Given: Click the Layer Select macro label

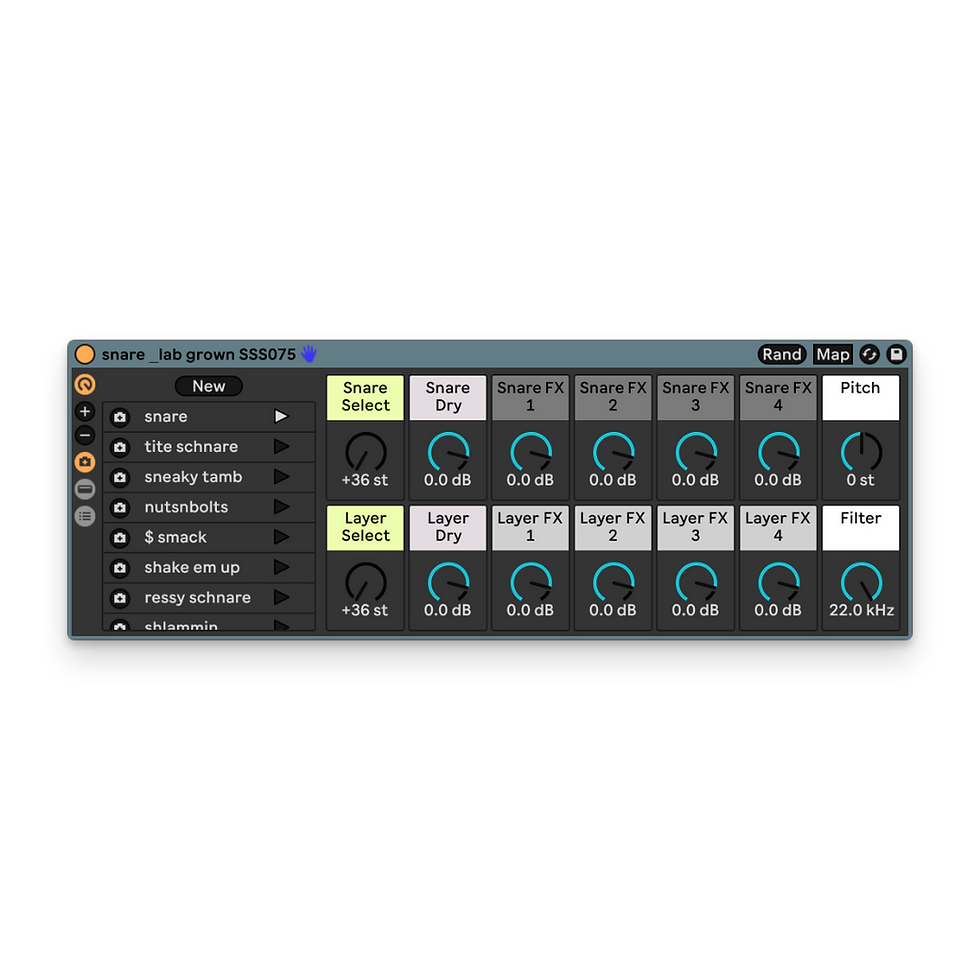Looking at the screenshot, I should click(366, 528).
